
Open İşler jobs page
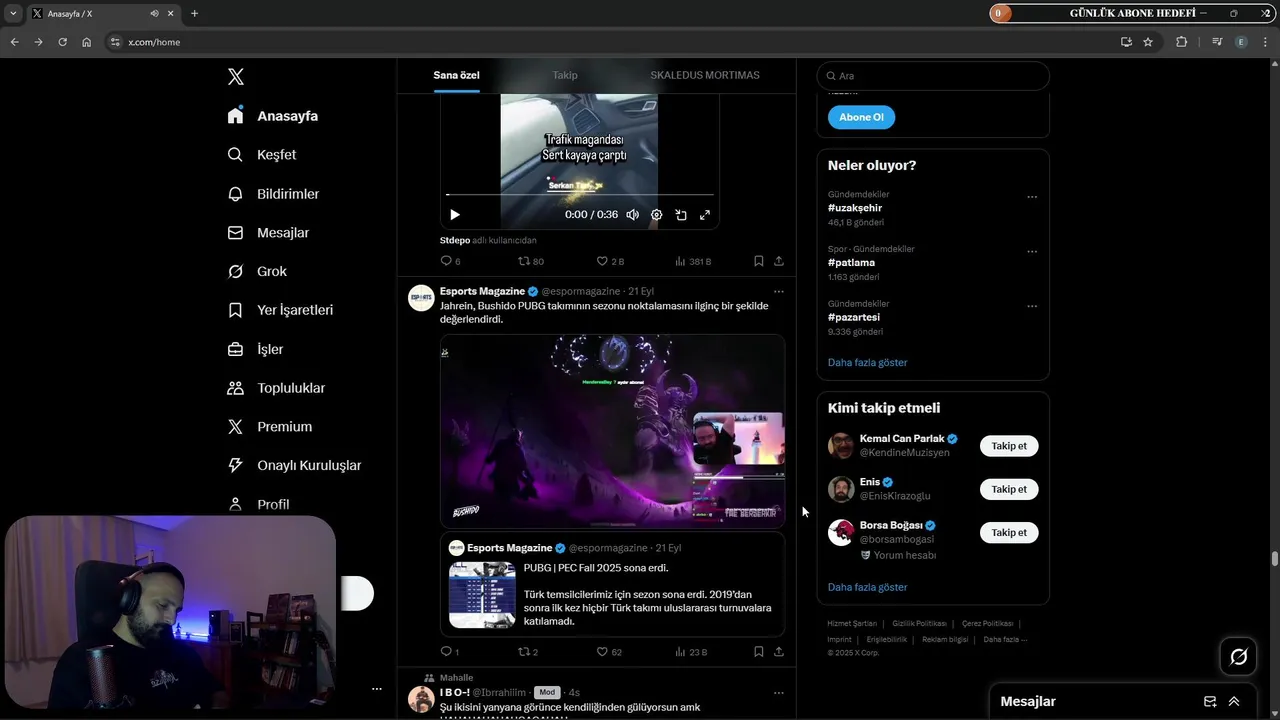(255, 349)
